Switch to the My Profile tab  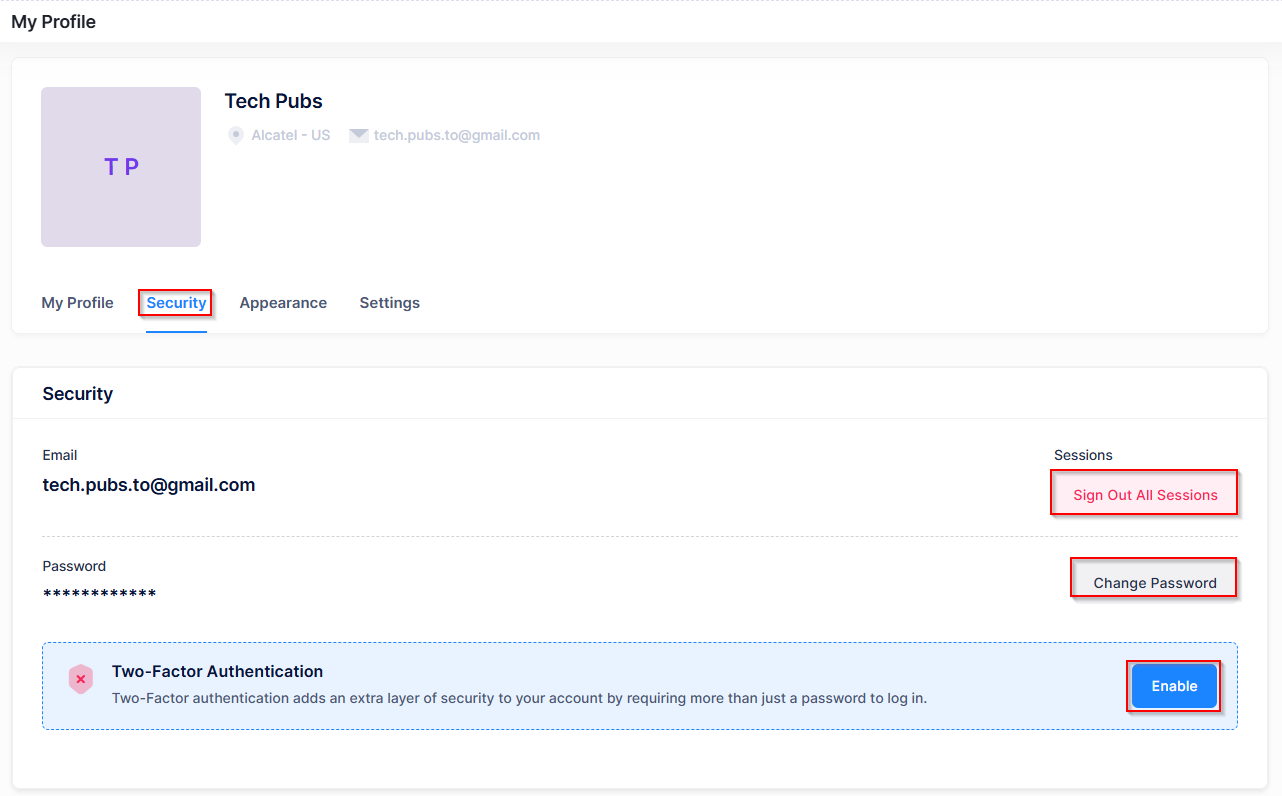[x=77, y=303]
